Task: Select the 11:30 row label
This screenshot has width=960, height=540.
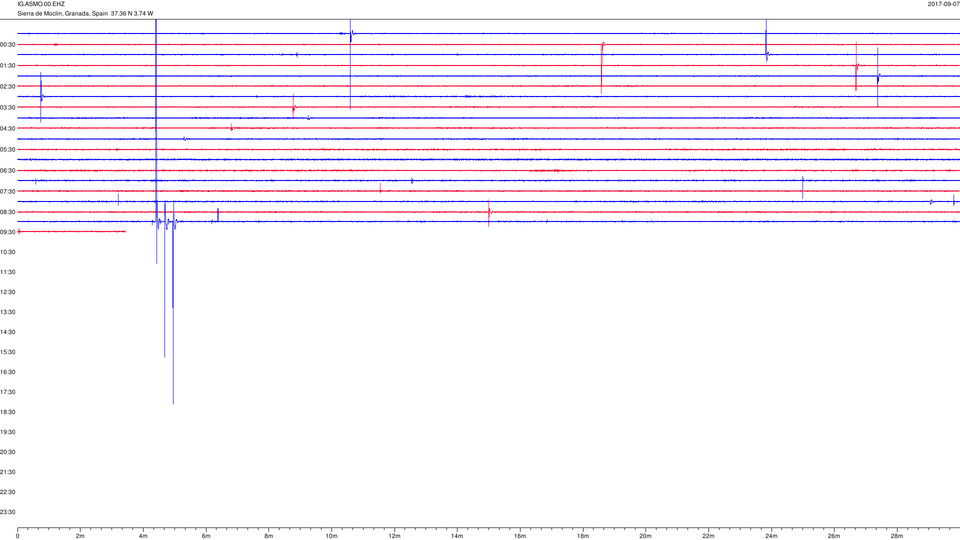Action: point(7,272)
